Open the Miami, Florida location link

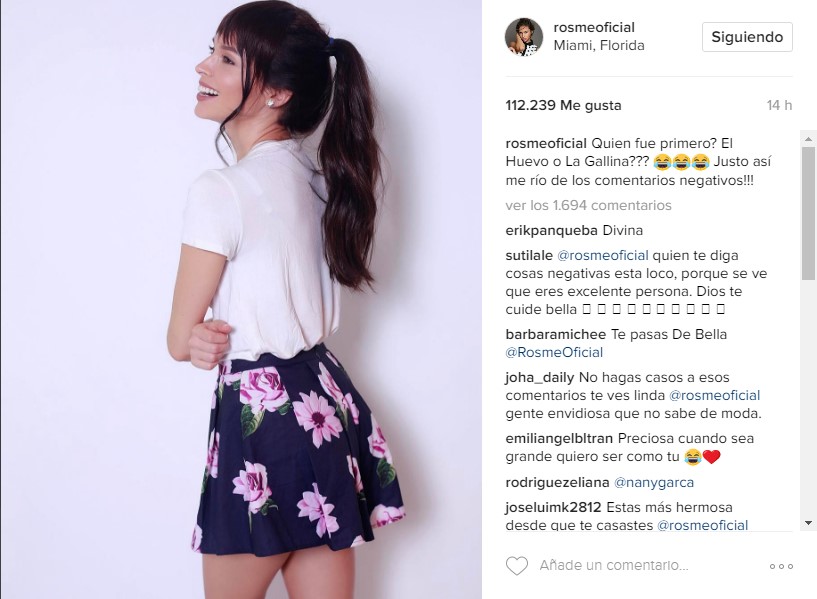(x=599, y=46)
